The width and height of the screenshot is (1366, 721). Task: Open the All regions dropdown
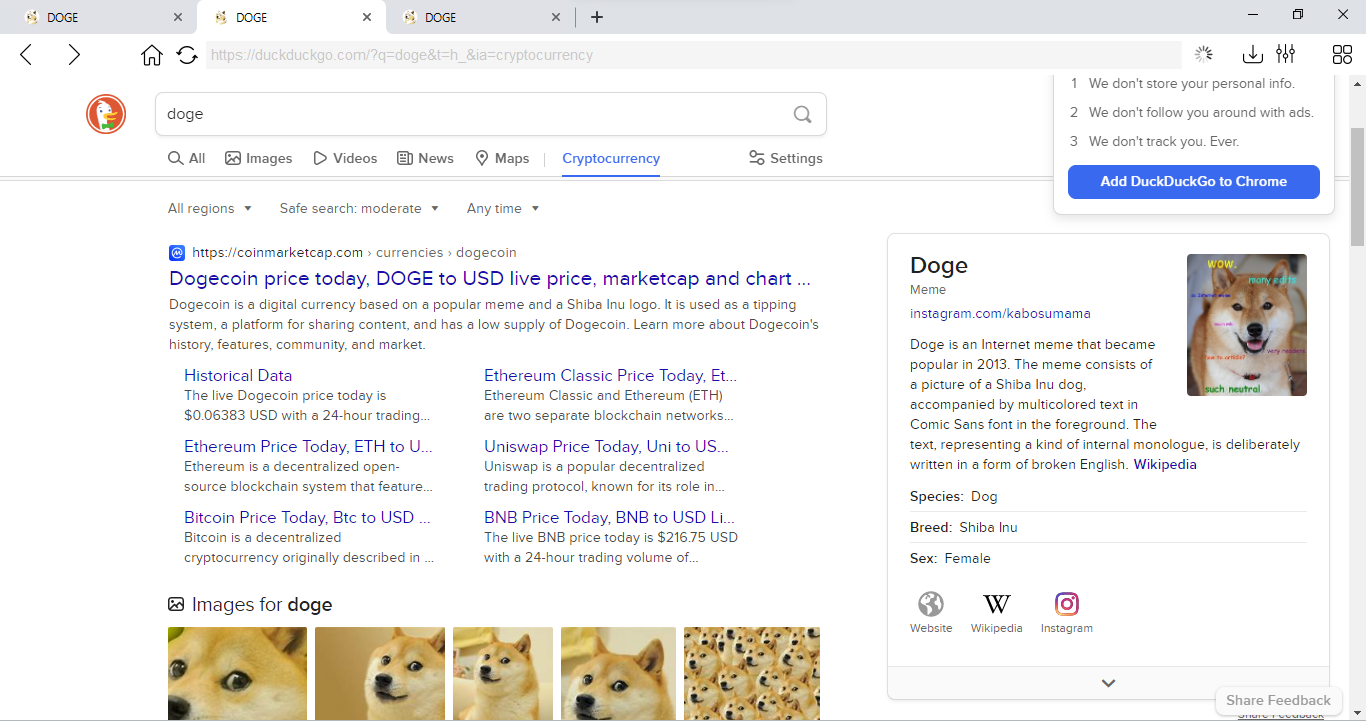point(210,208)
